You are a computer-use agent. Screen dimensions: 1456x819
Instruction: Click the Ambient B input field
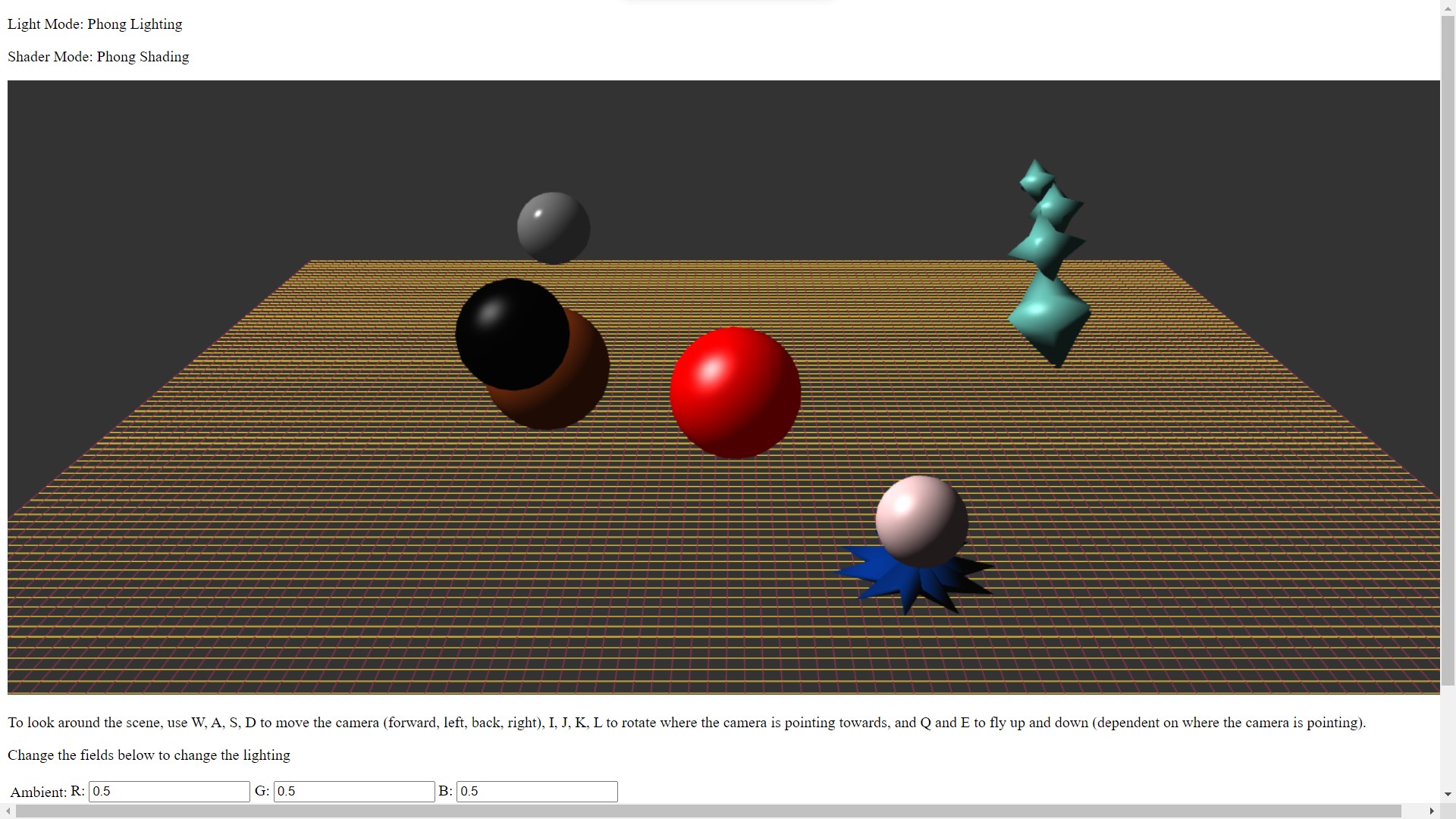pyautogui.click(x=537, y=791)
